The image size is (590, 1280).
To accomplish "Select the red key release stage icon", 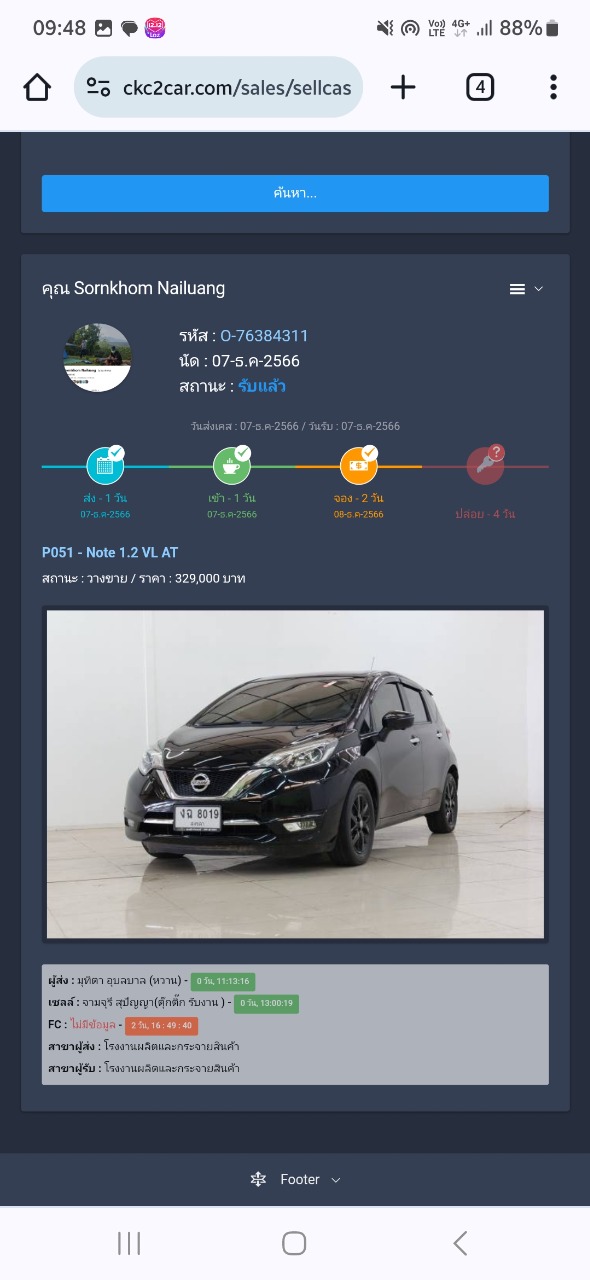I will (485, 465).
